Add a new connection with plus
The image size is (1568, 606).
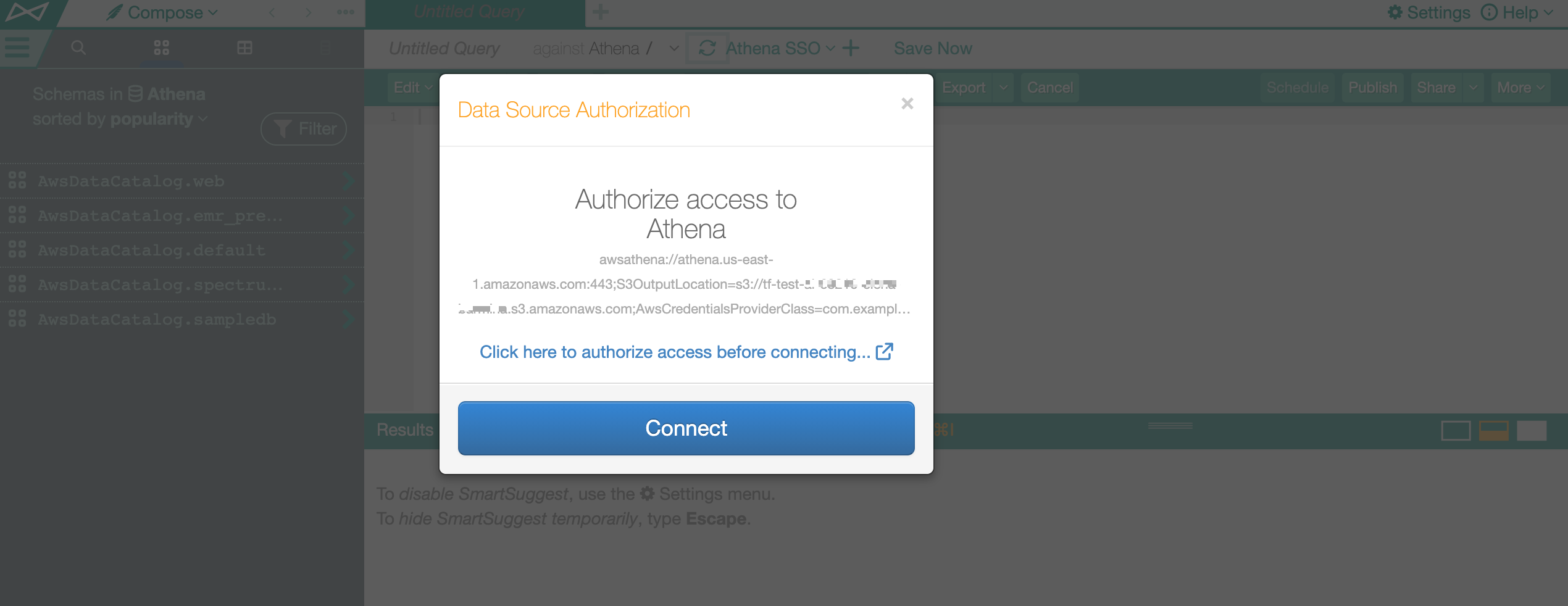coord(851,48)
